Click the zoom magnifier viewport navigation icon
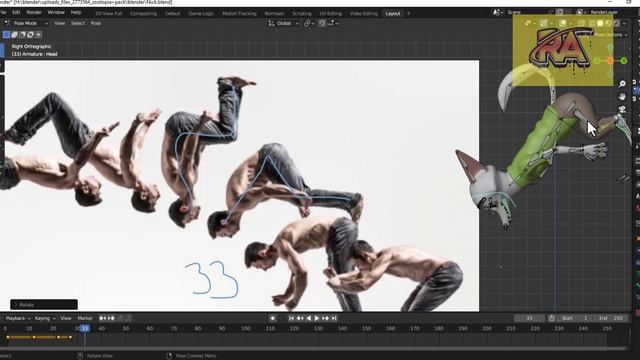 pos(622,84)
